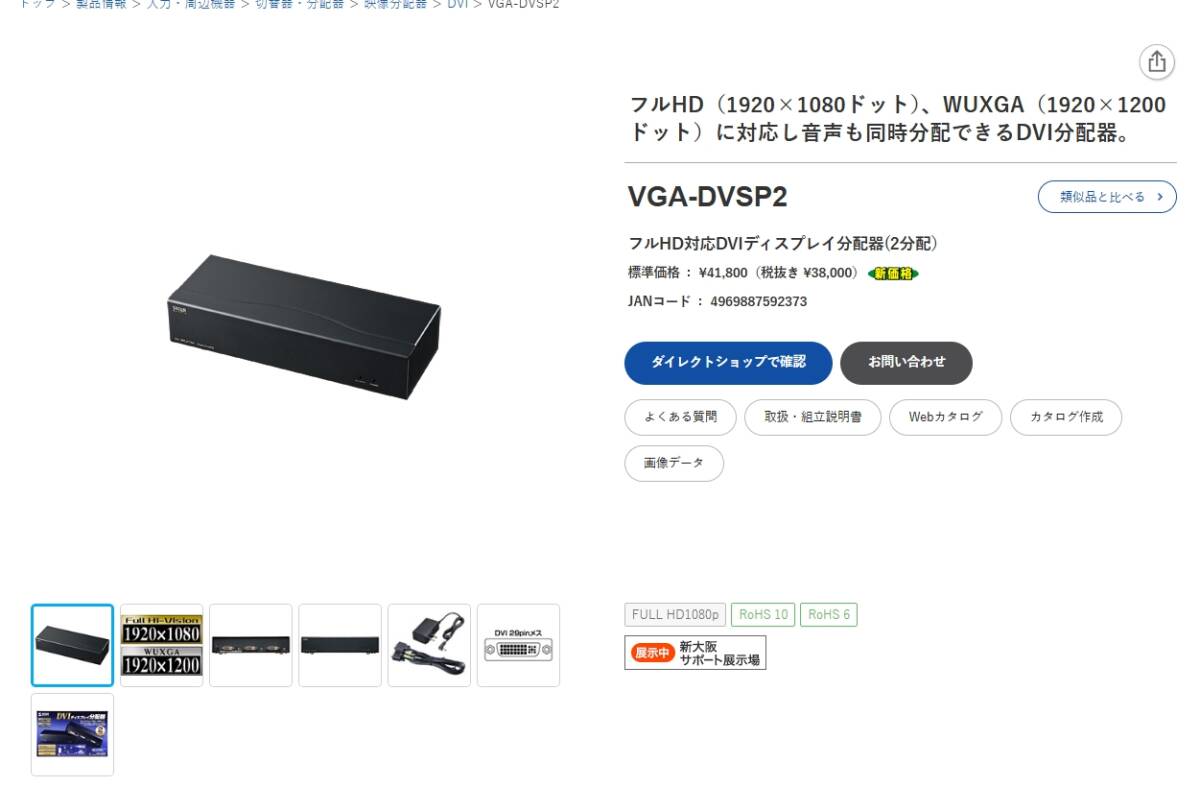Open the DVI 29pin connector diagram thumbnail

point(518,645)
